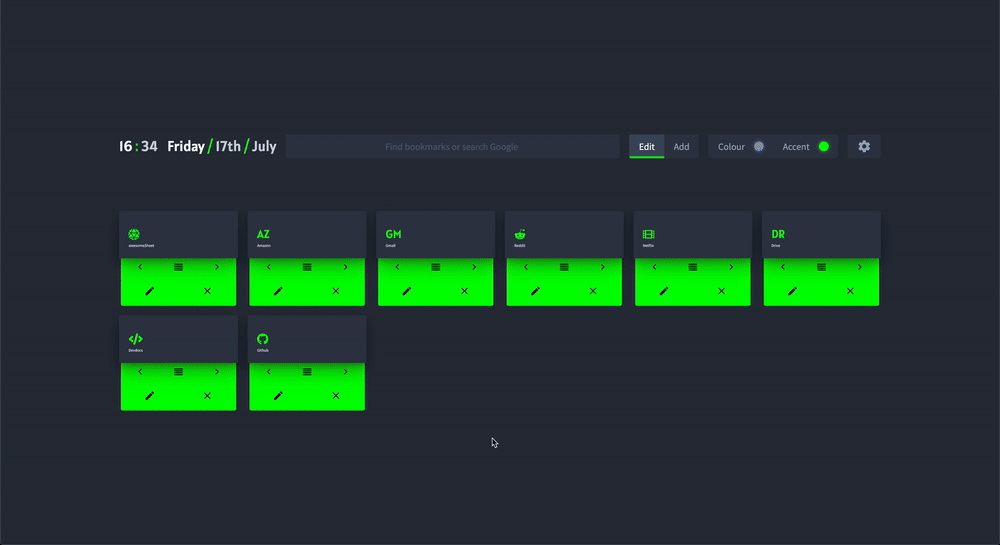Click the Amazon drag handle icon
Screen dimensions: 1000x545
point(307,267)
